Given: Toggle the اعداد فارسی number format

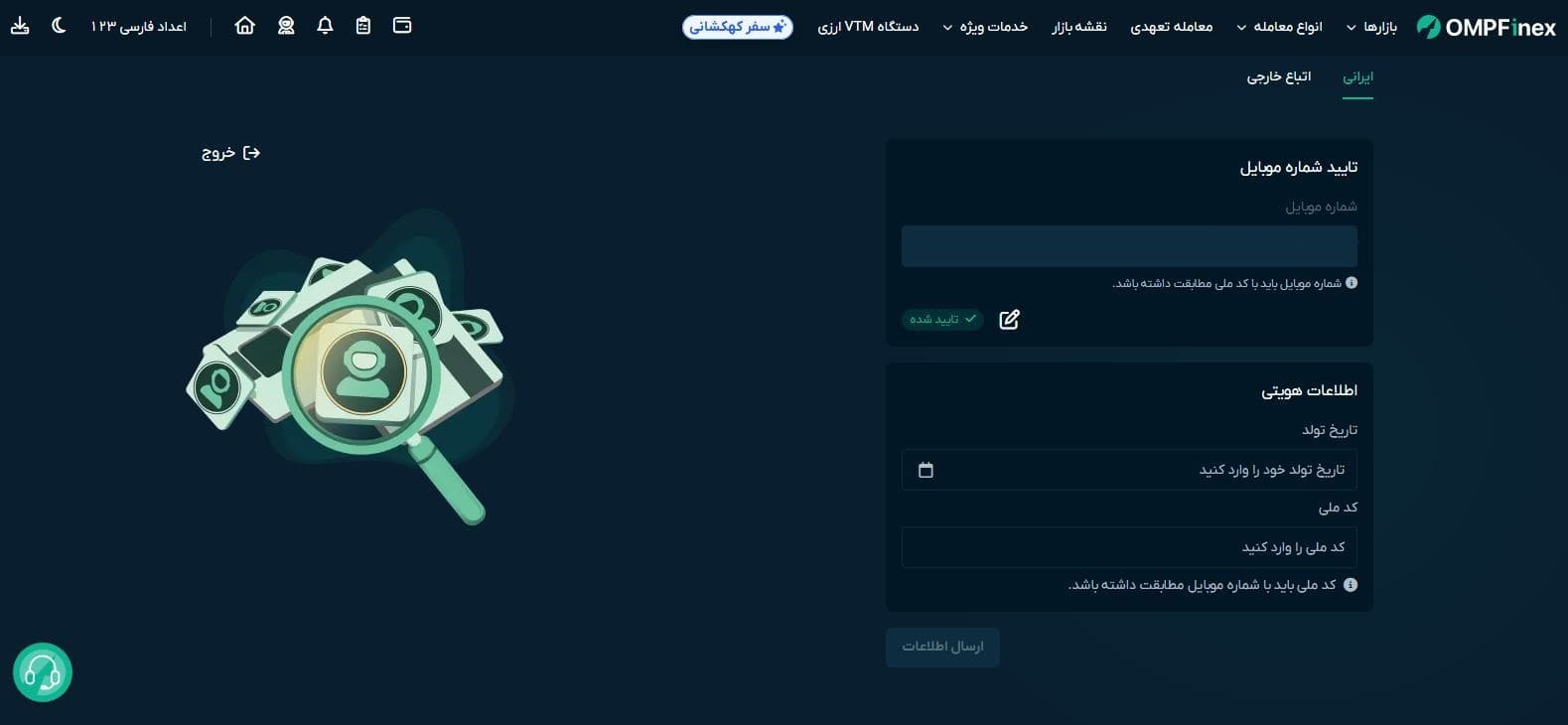Looking at the screenshot, I should point(138,26).
